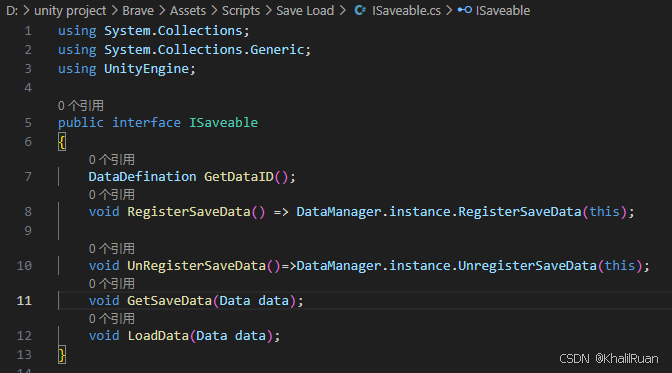Expand the chevron after 'Assets' breadcrumb
Image resolution: width=672 pixels, height=373 pixels.
click(x=214, y=10)
